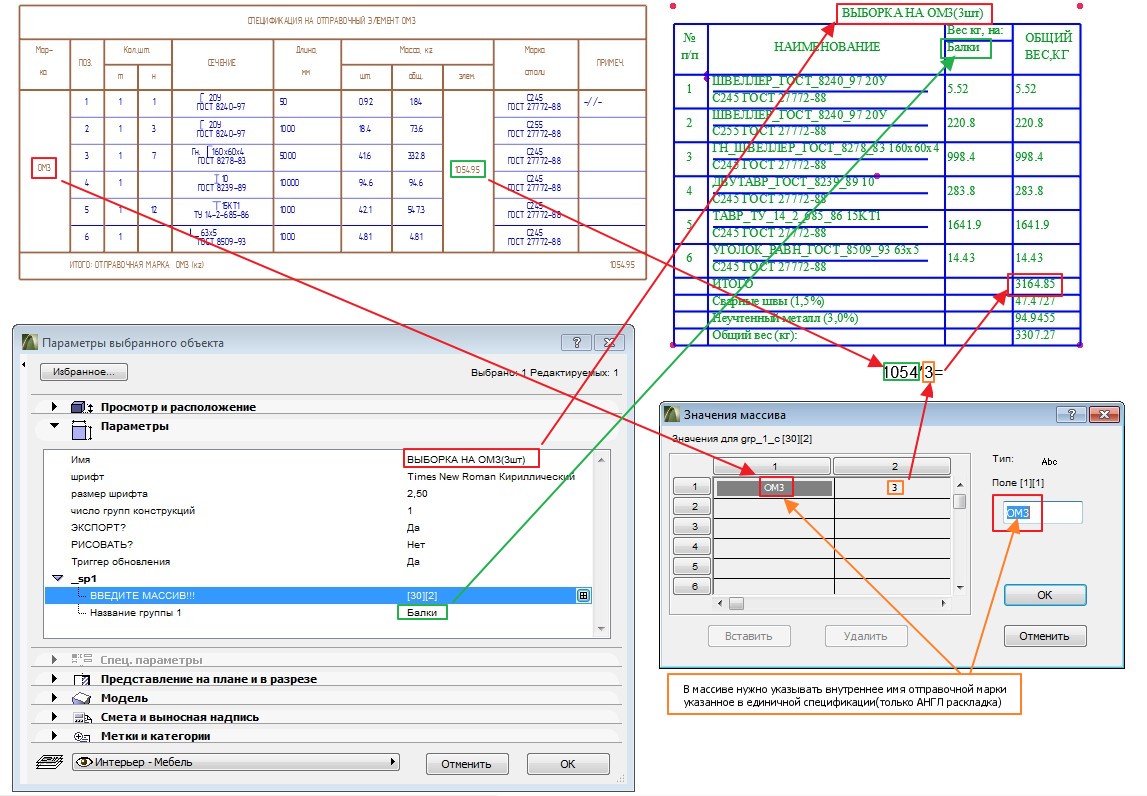Click left arrow of array table horizontal scrollbar
The image size is (1147, 796).
(x=721, y=604)
